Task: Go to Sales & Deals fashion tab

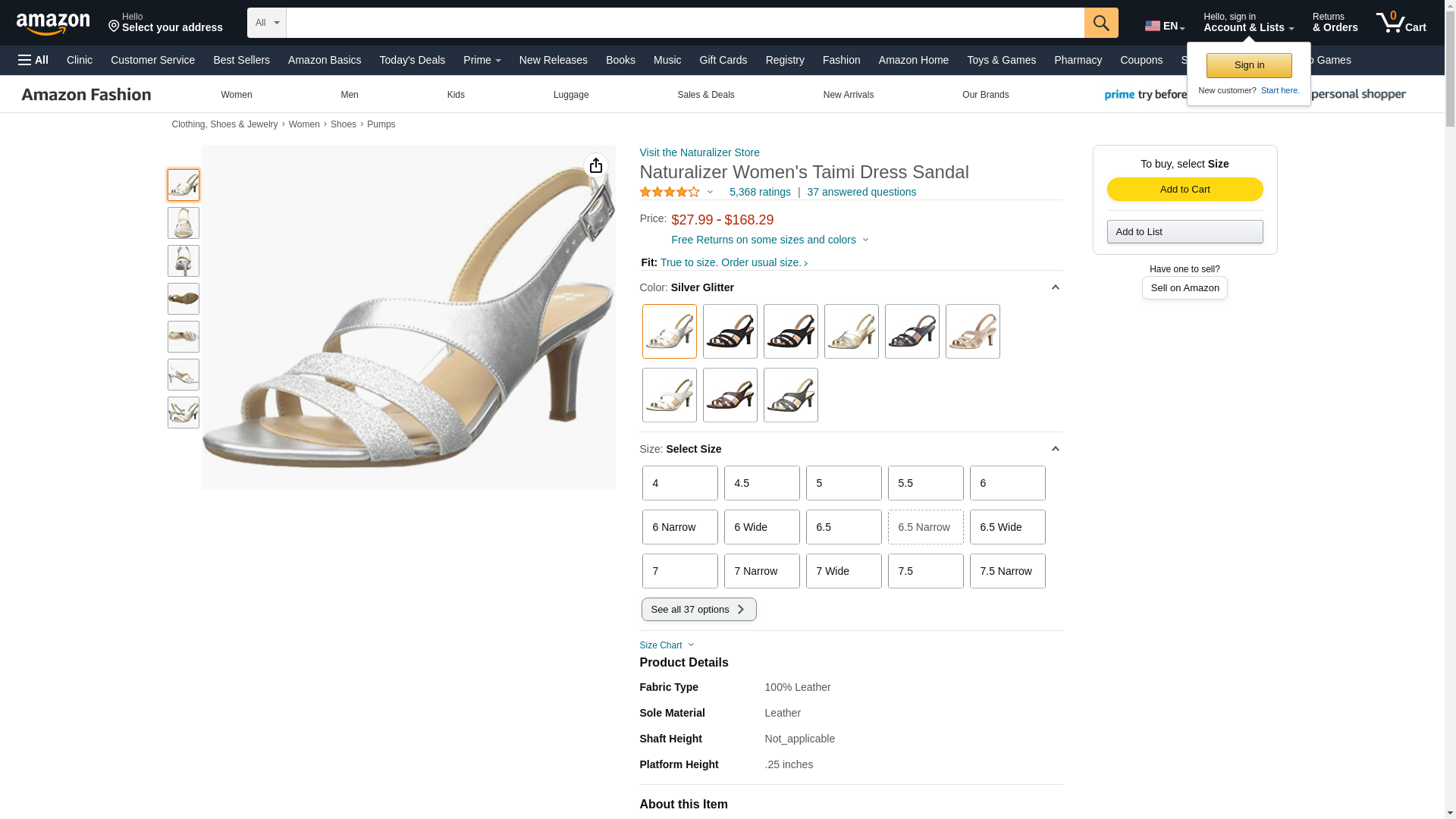Action: point(705,95)
